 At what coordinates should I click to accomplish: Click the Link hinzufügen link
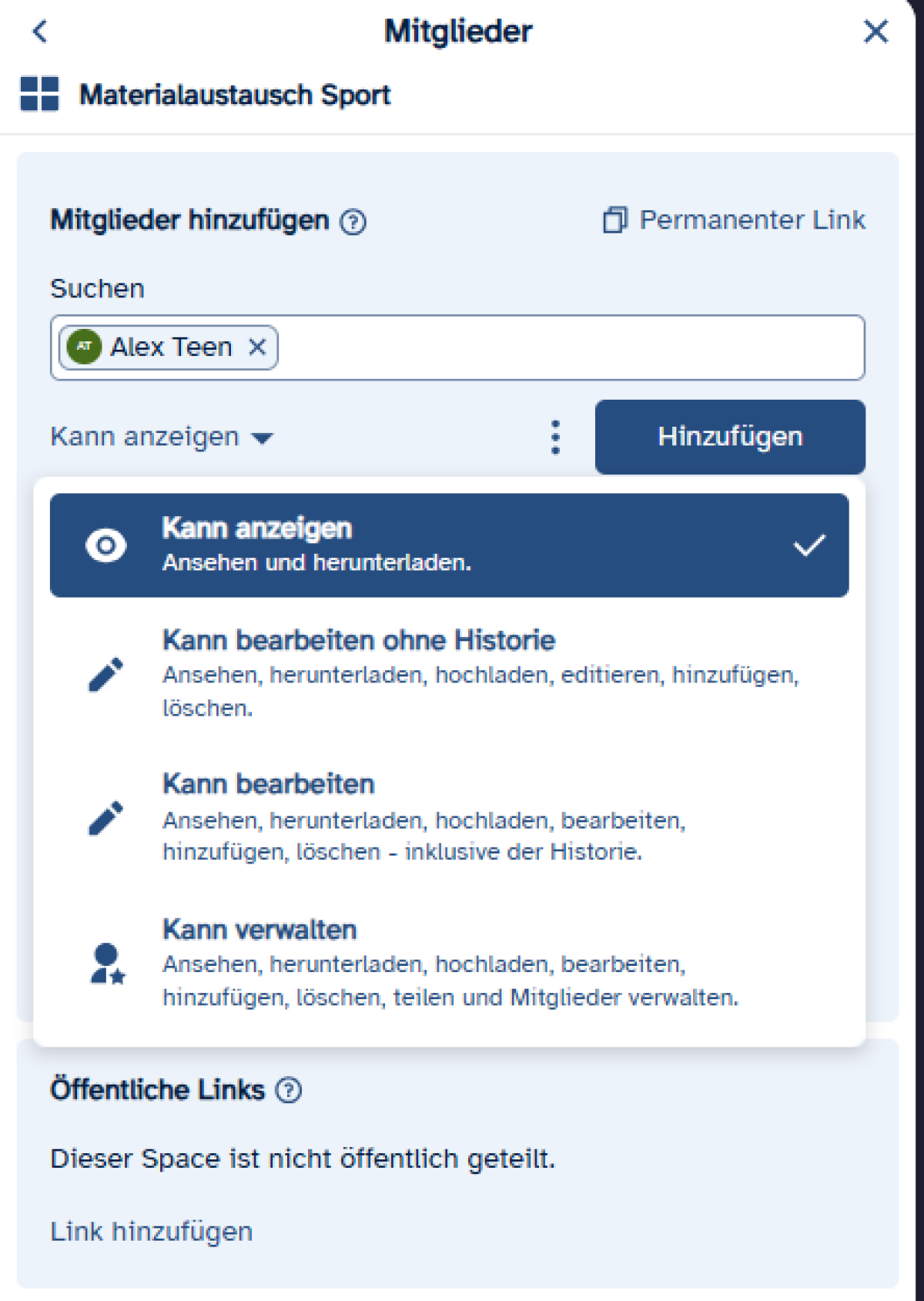pyautogui.click(x=151, y=1232)
